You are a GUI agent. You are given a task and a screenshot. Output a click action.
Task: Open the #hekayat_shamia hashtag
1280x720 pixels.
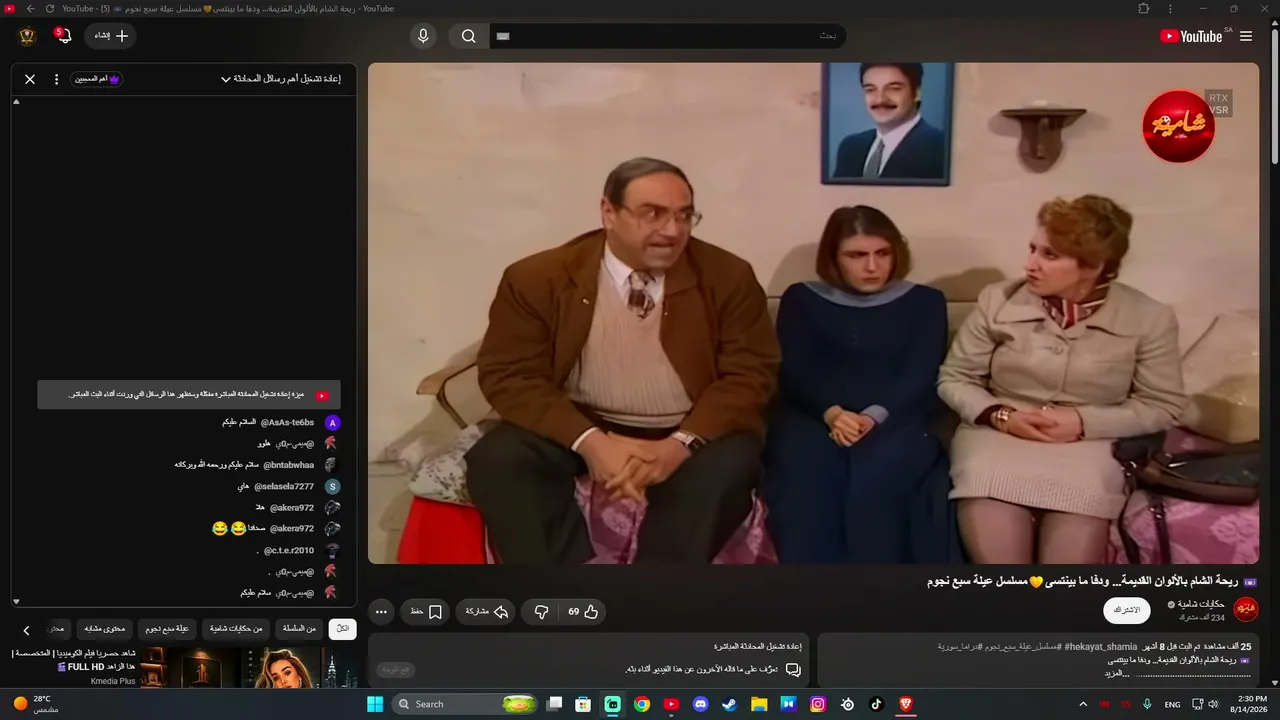[x=1101, y=647]
